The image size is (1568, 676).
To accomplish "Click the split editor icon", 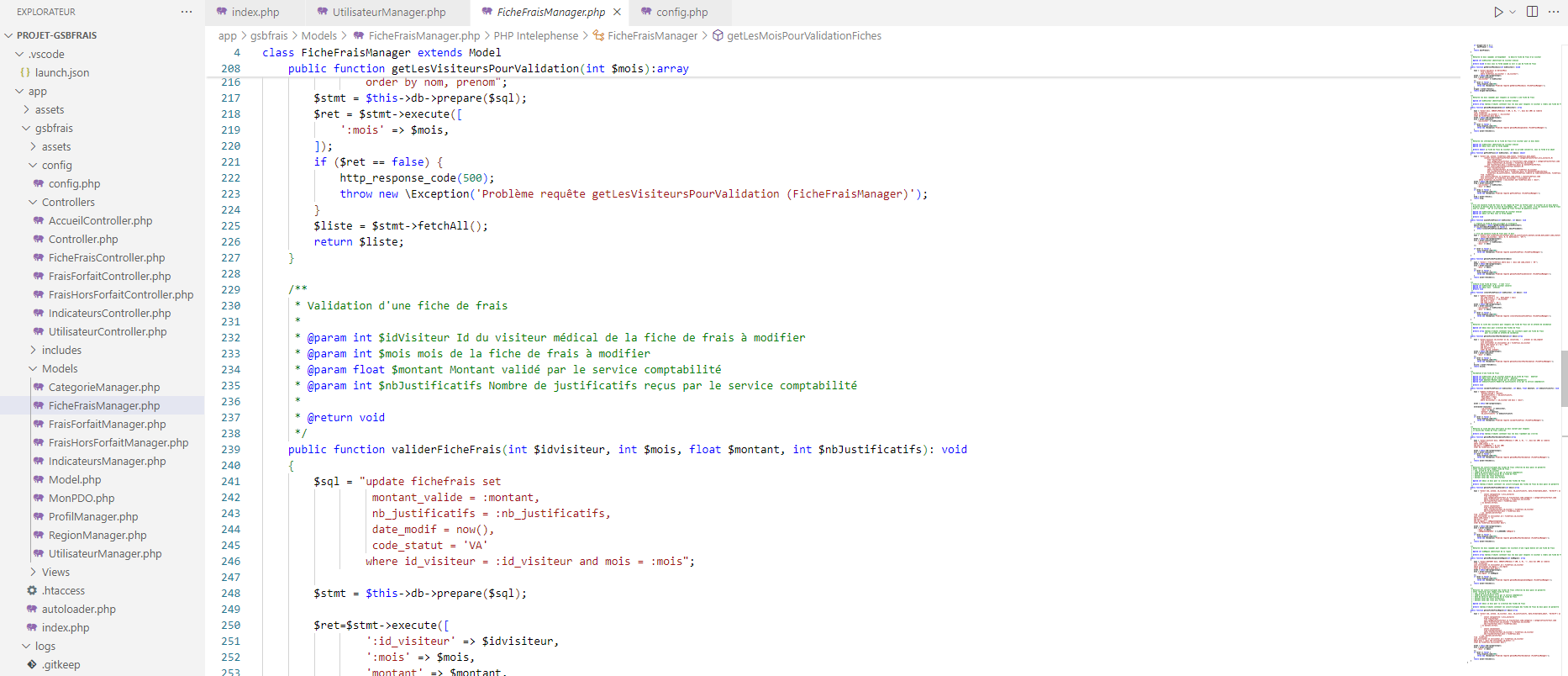I will [1532, 12].
